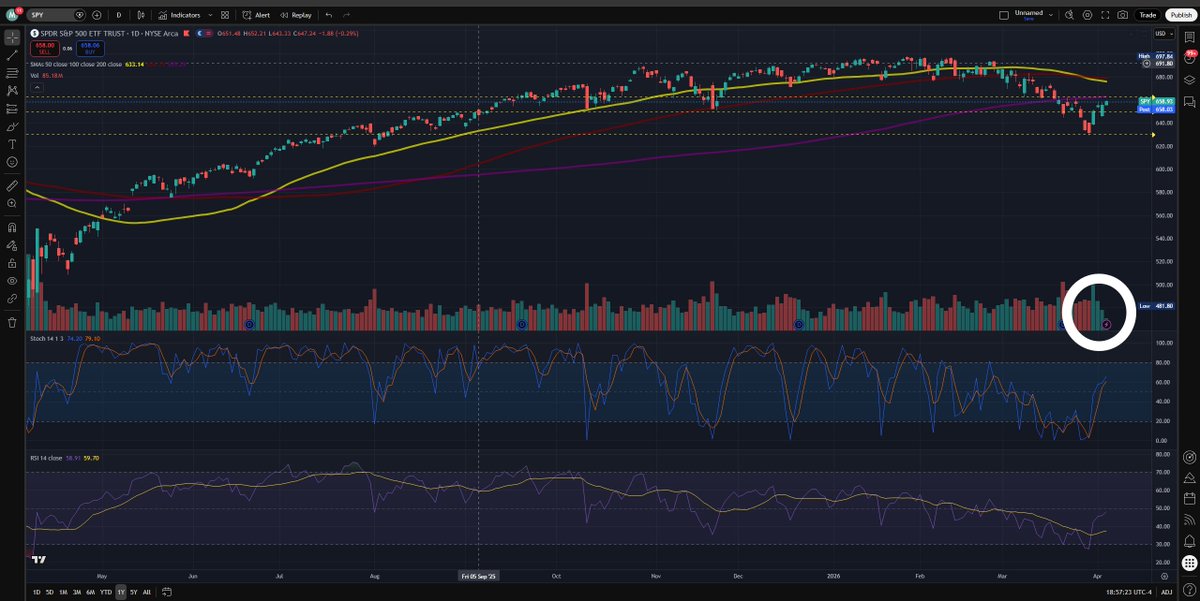The width and height of the screenshot is (1200, 601).
Task: Open the emoji and icons tool
Action: pyautogui.click(x=12, y=161)
